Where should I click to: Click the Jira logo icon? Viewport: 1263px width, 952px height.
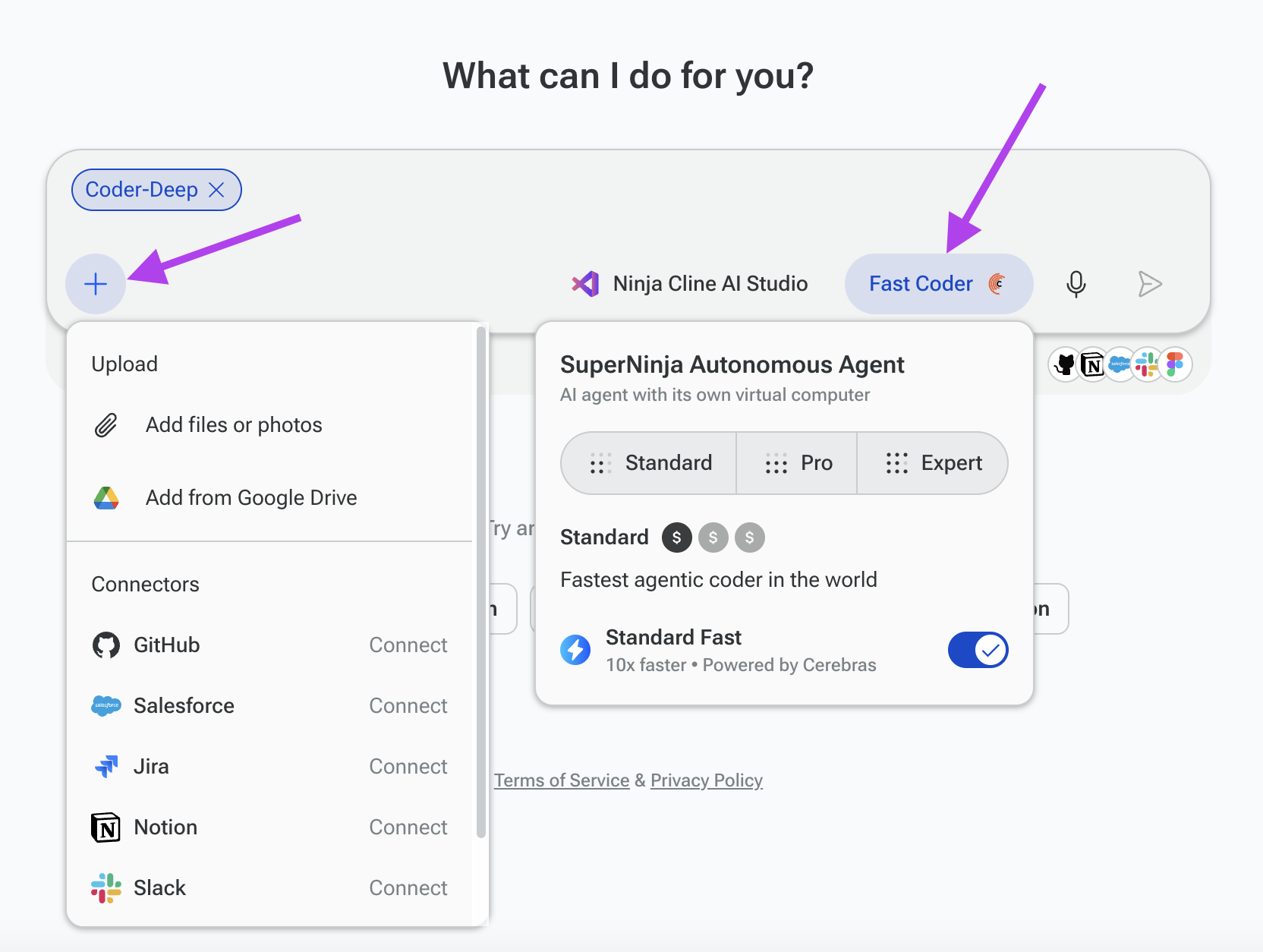[x=106, y=767]
